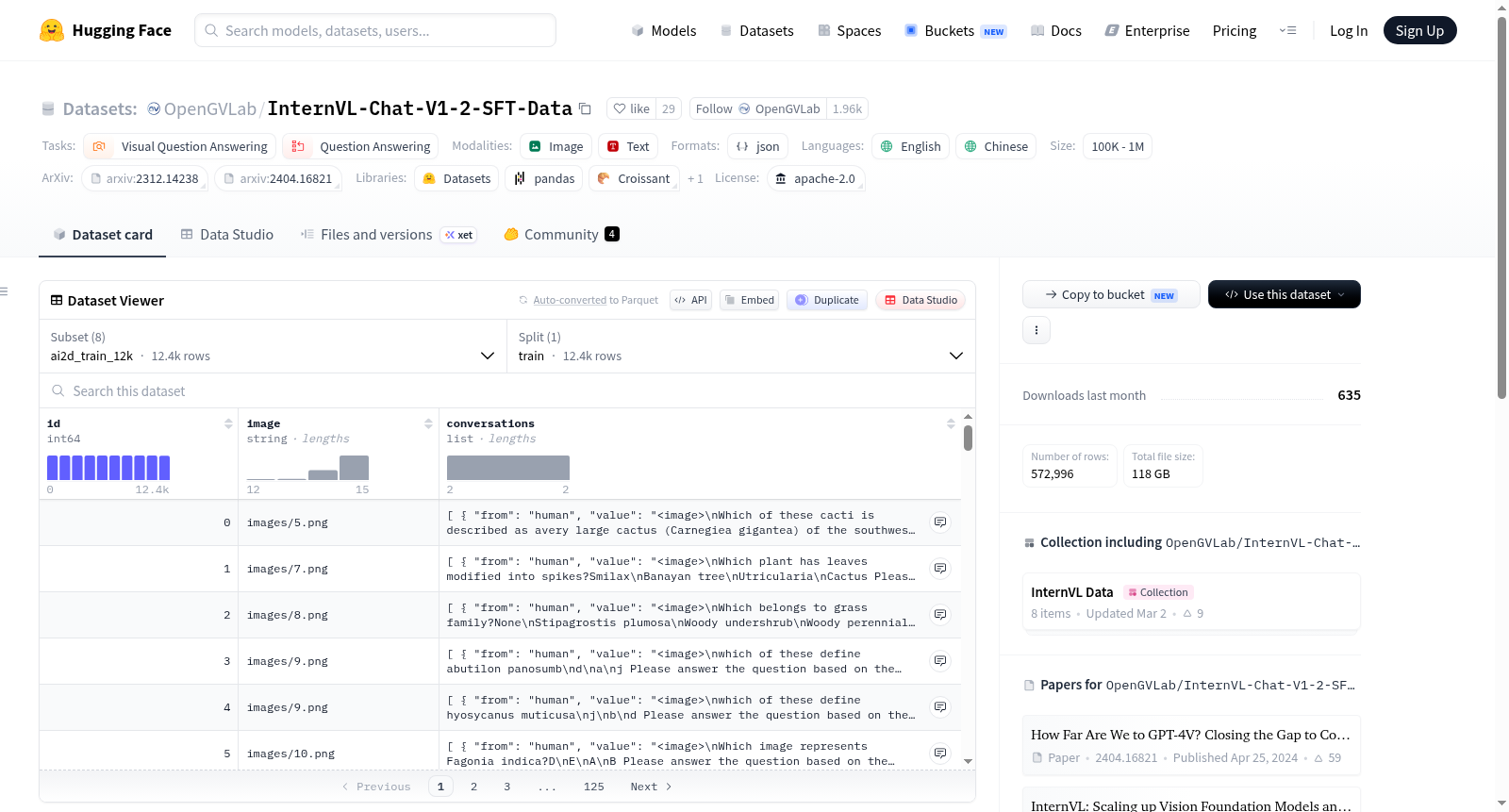Viewport: 1509px width, 812px height.
Task: Sort by the conversations column
Action: (951, 423)
